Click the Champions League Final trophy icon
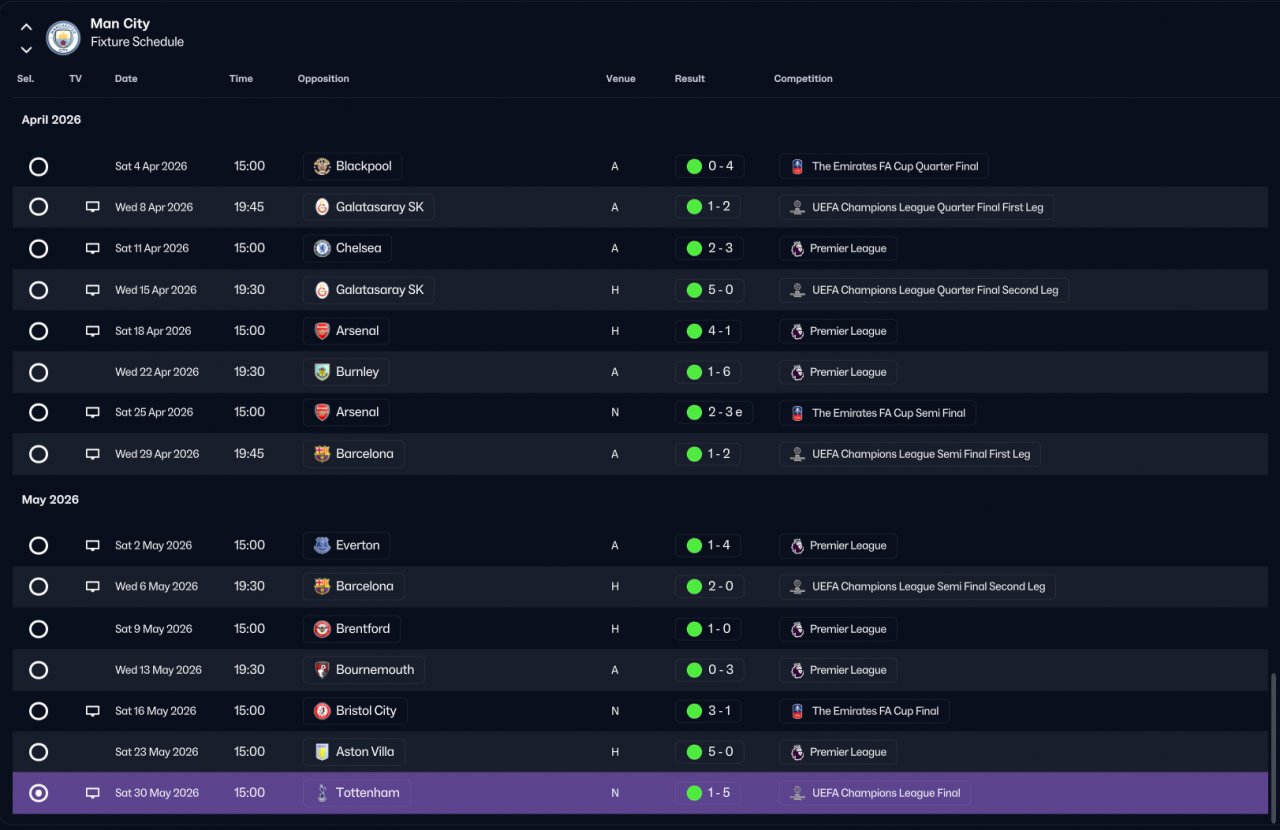 [x=798, y=793]
